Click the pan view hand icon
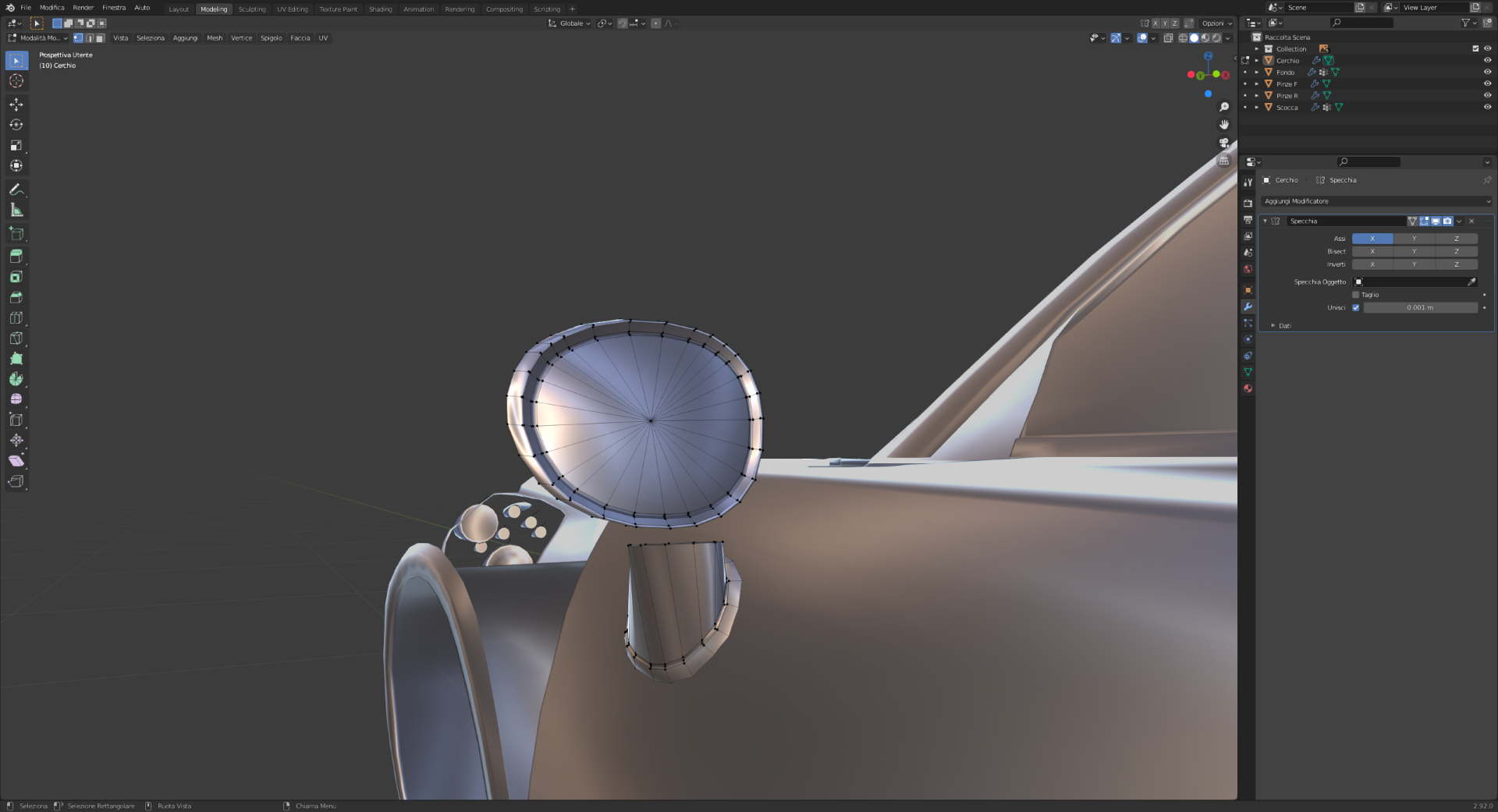Viewport: 1498px width, 812px height. point(1224,125)
